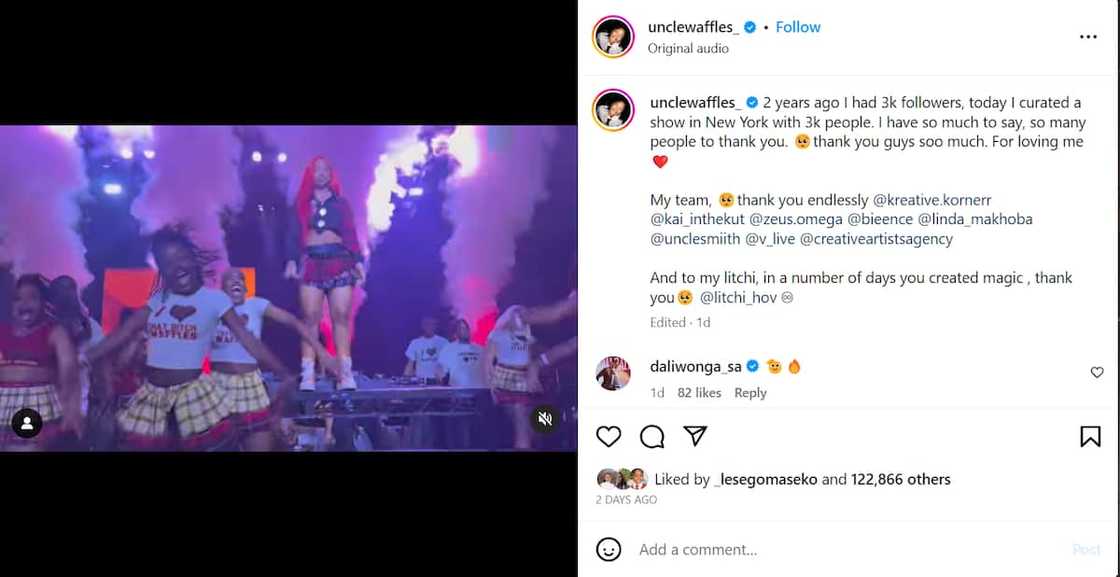Save the post with the bookmark icon
The width and height of the screenshot is (1120, 577).
tap(1090, 437)
